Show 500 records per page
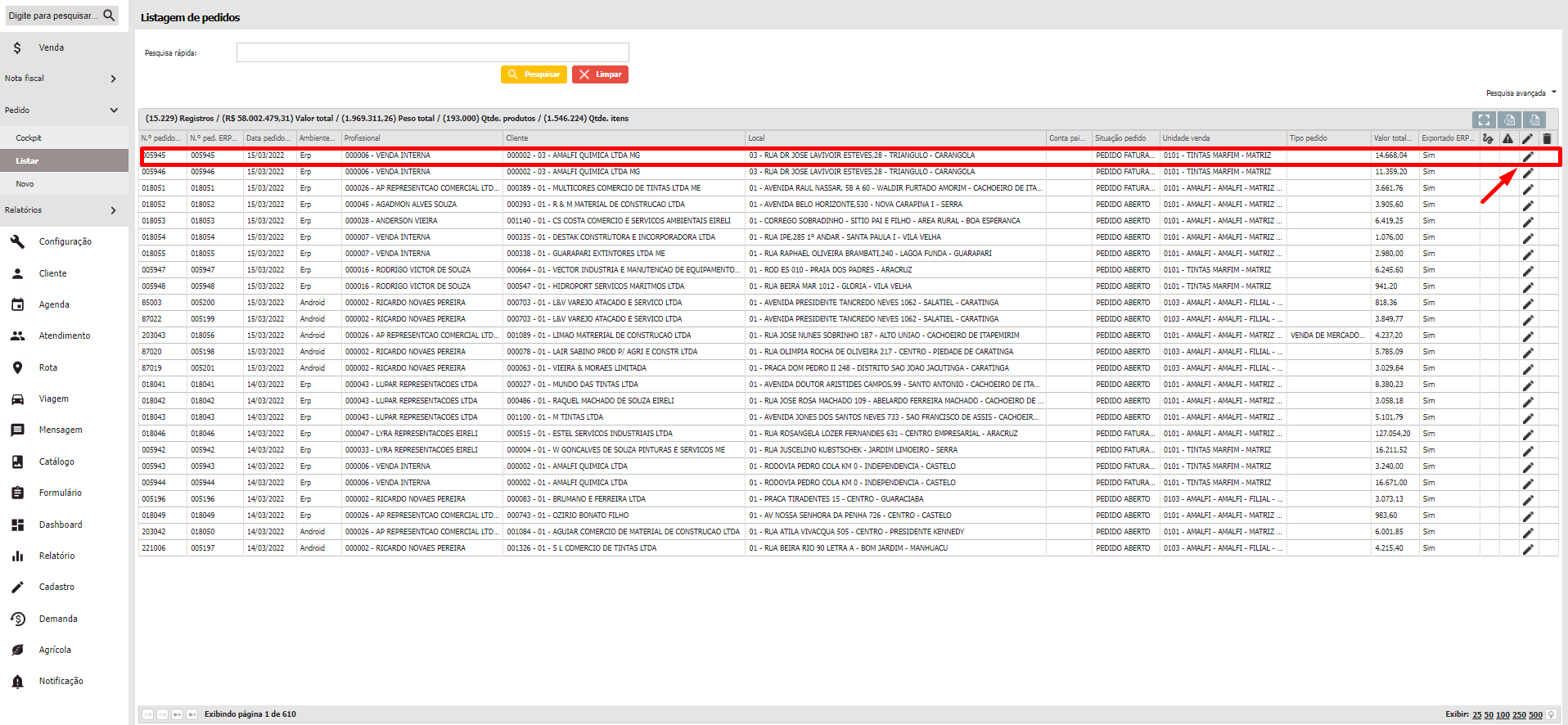This screenshot has width=1568, height=725. point(1535,715)
